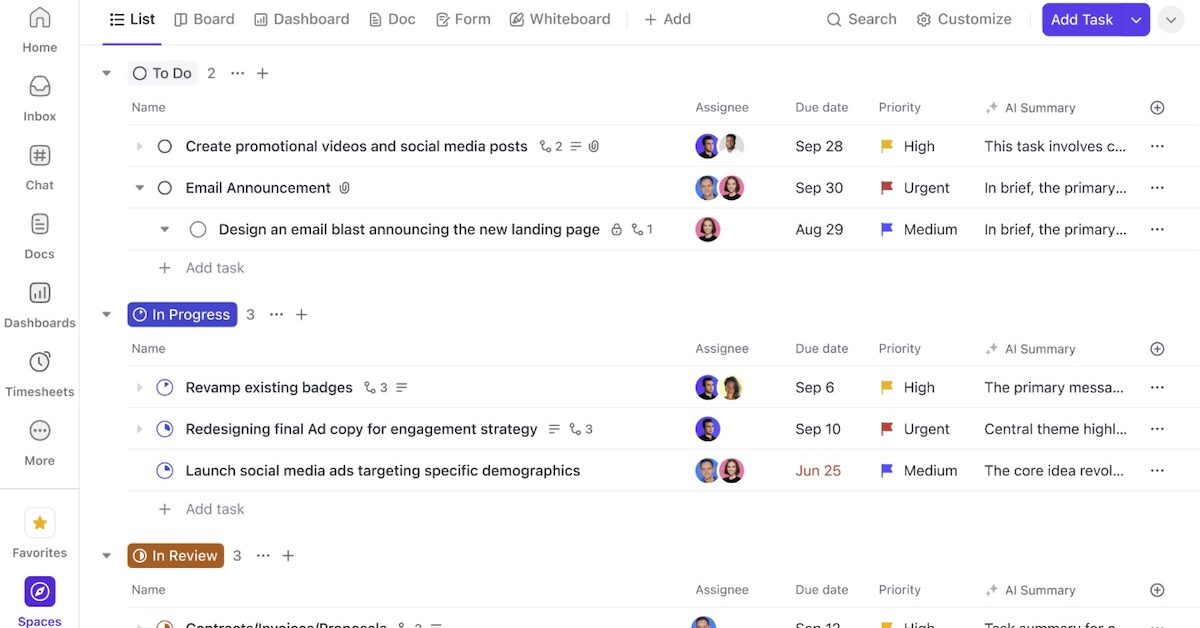Click Add to add a new view
The height and width of the screenshot is (628, 1200).
click(x=667, y=19)
